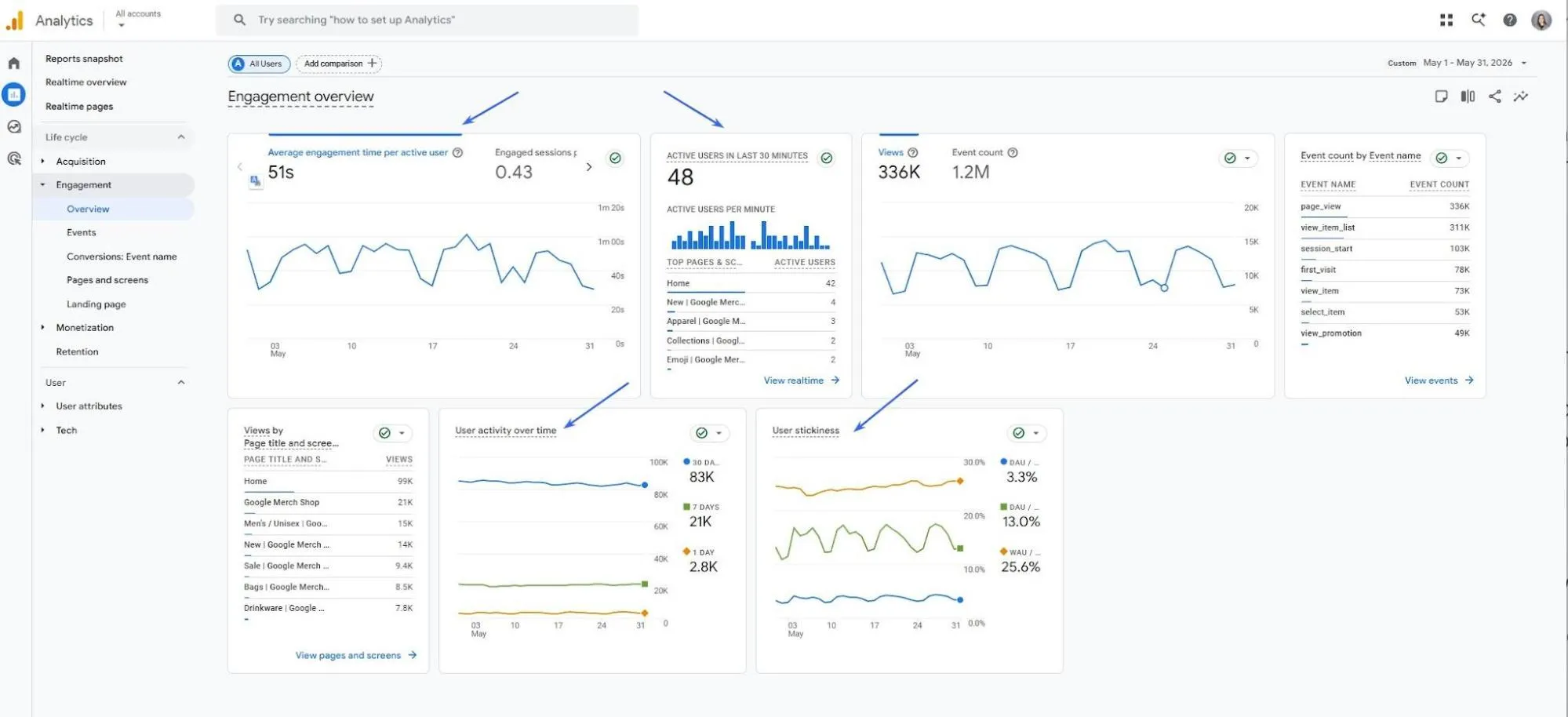Expand the Acquisition tree item

click(43, 162)
